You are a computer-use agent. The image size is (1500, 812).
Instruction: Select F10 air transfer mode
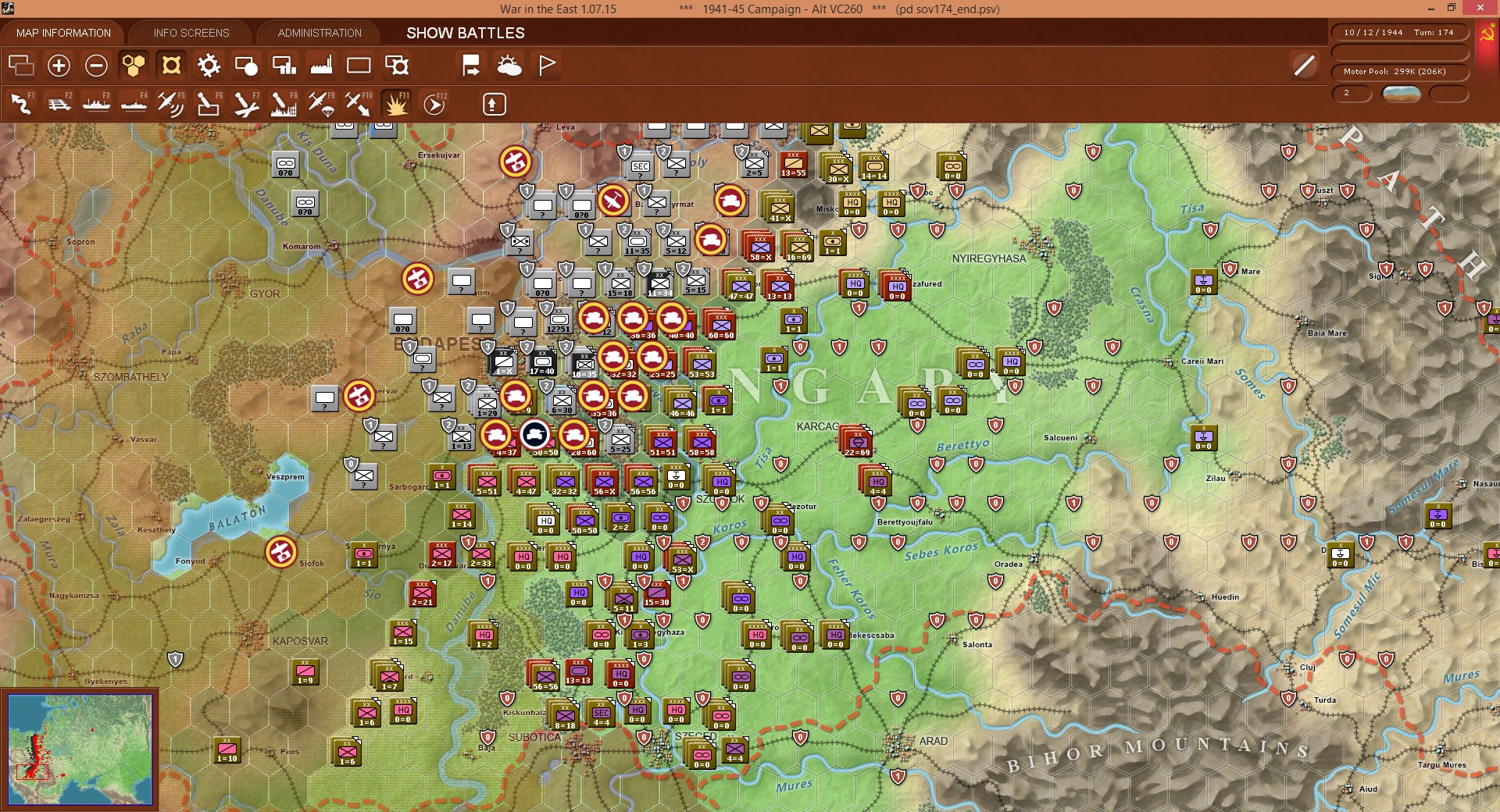(x=359, y=104)
